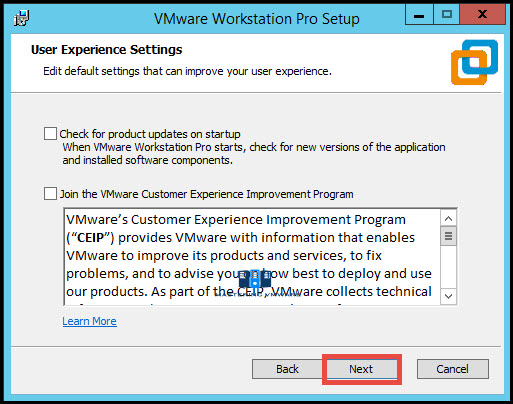Click the empty scrollbar track below the thumb

pos(448,267)
